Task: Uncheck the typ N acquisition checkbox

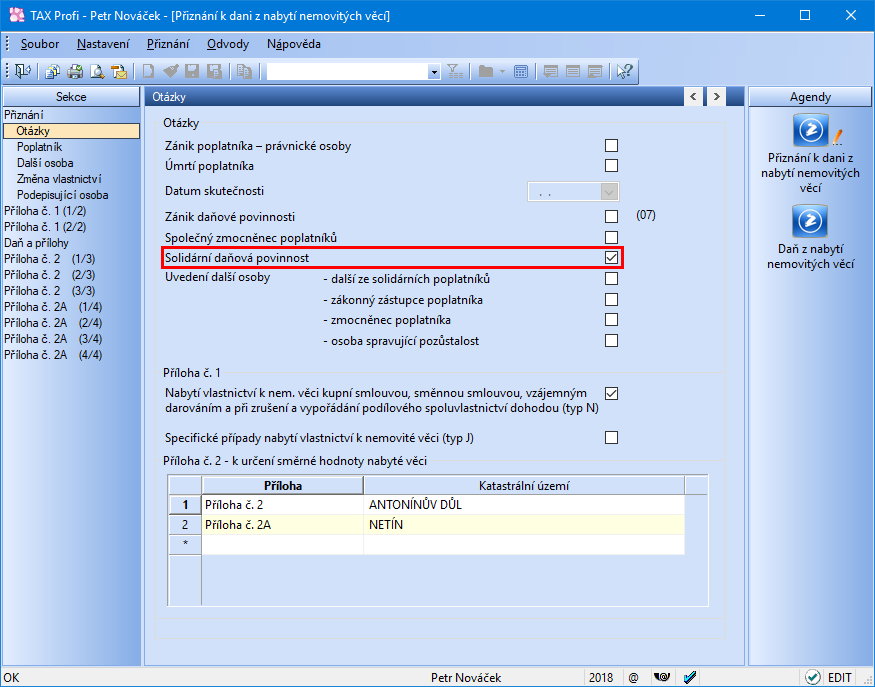Action: click(612, 393)
